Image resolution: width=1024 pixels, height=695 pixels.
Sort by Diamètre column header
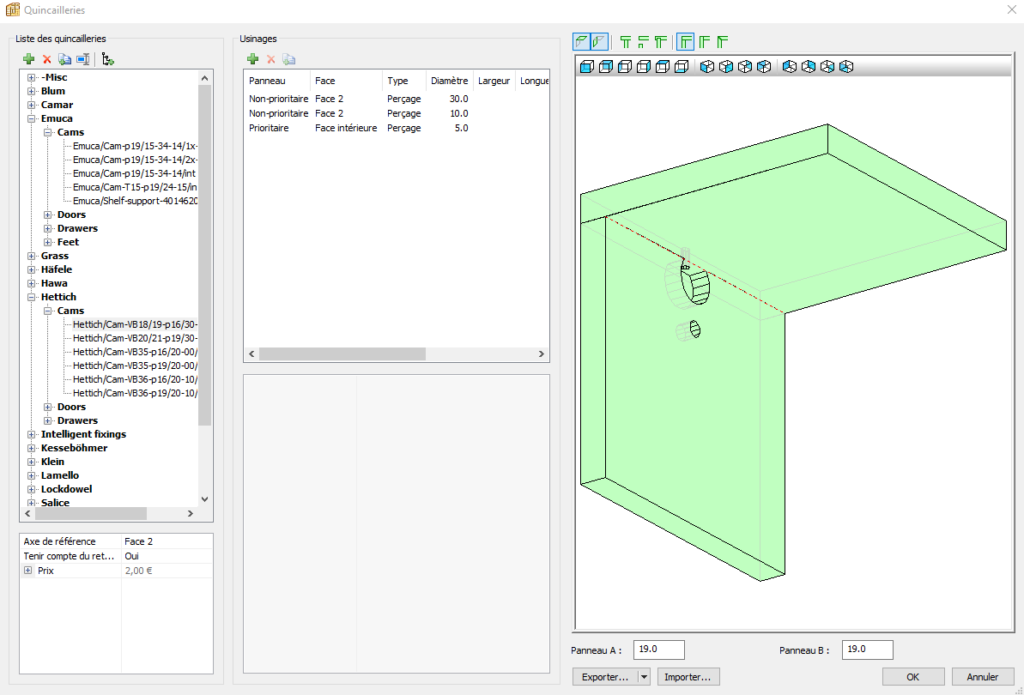(x=448, y=80)
